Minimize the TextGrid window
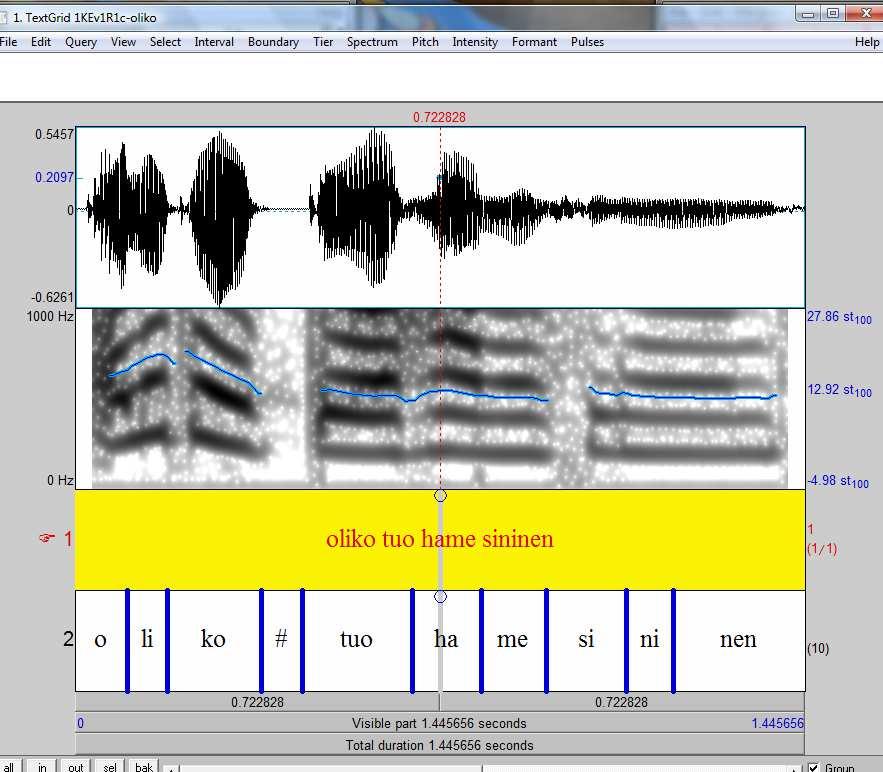Screen dimensions: 883x772 (808, 14)
